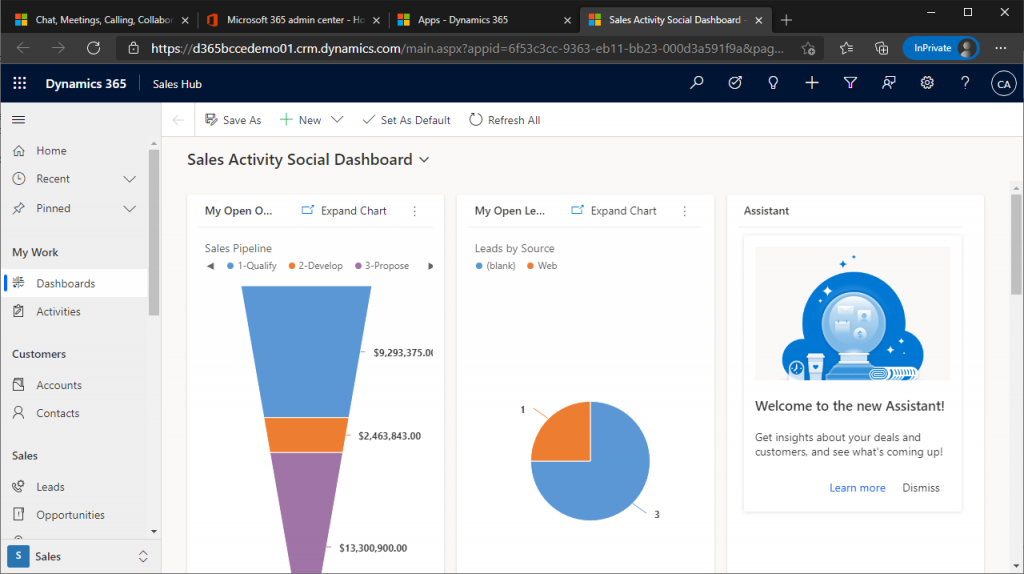Expand Chart for My Open Leads

tap(614, 211)
